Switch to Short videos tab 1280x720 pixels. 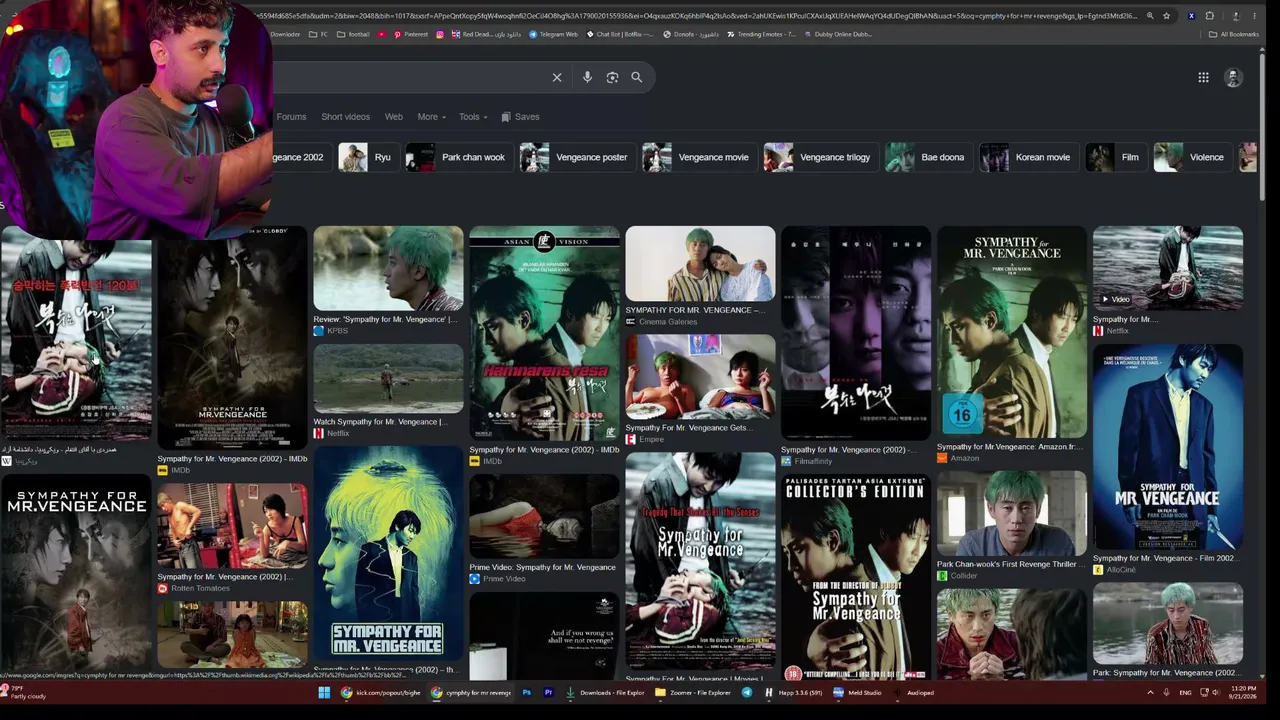[345, 117]
